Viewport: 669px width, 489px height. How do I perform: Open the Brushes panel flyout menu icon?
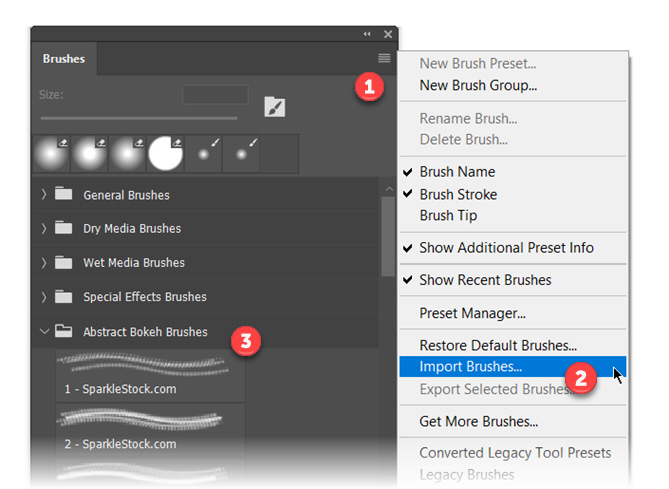click(x=384, y=59)
